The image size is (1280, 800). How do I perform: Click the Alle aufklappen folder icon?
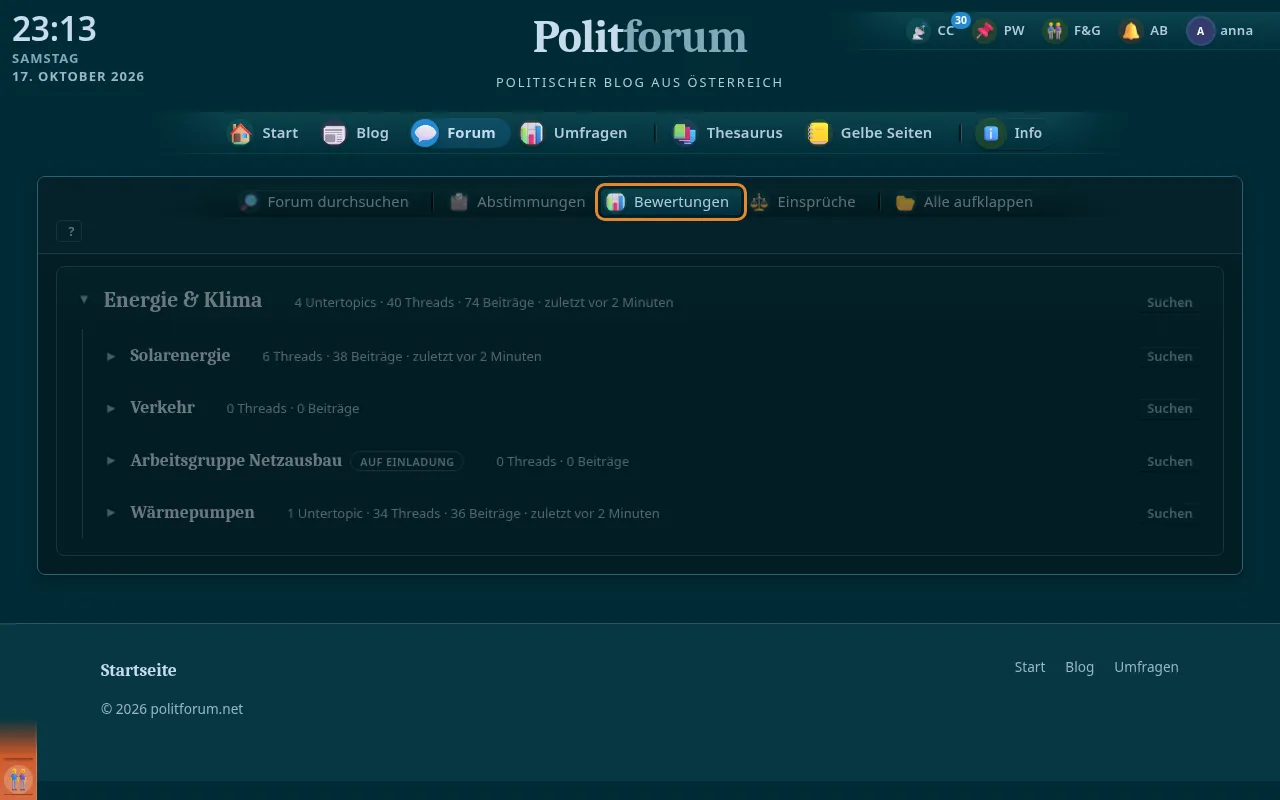[x=906, y=202]
